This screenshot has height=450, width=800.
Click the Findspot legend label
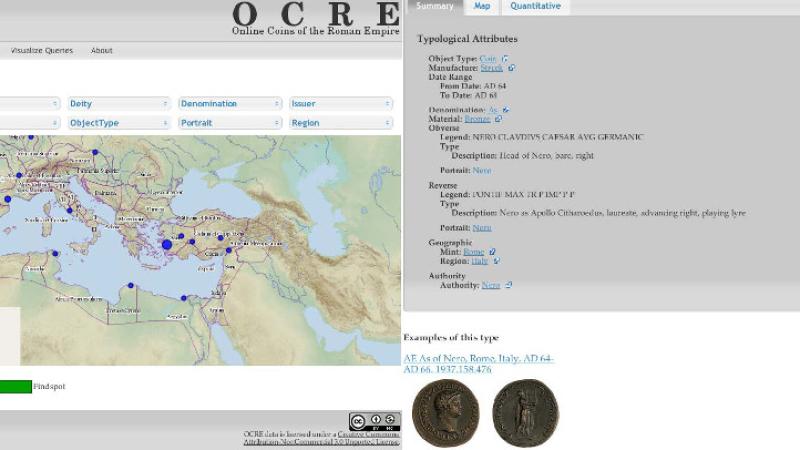49,387
